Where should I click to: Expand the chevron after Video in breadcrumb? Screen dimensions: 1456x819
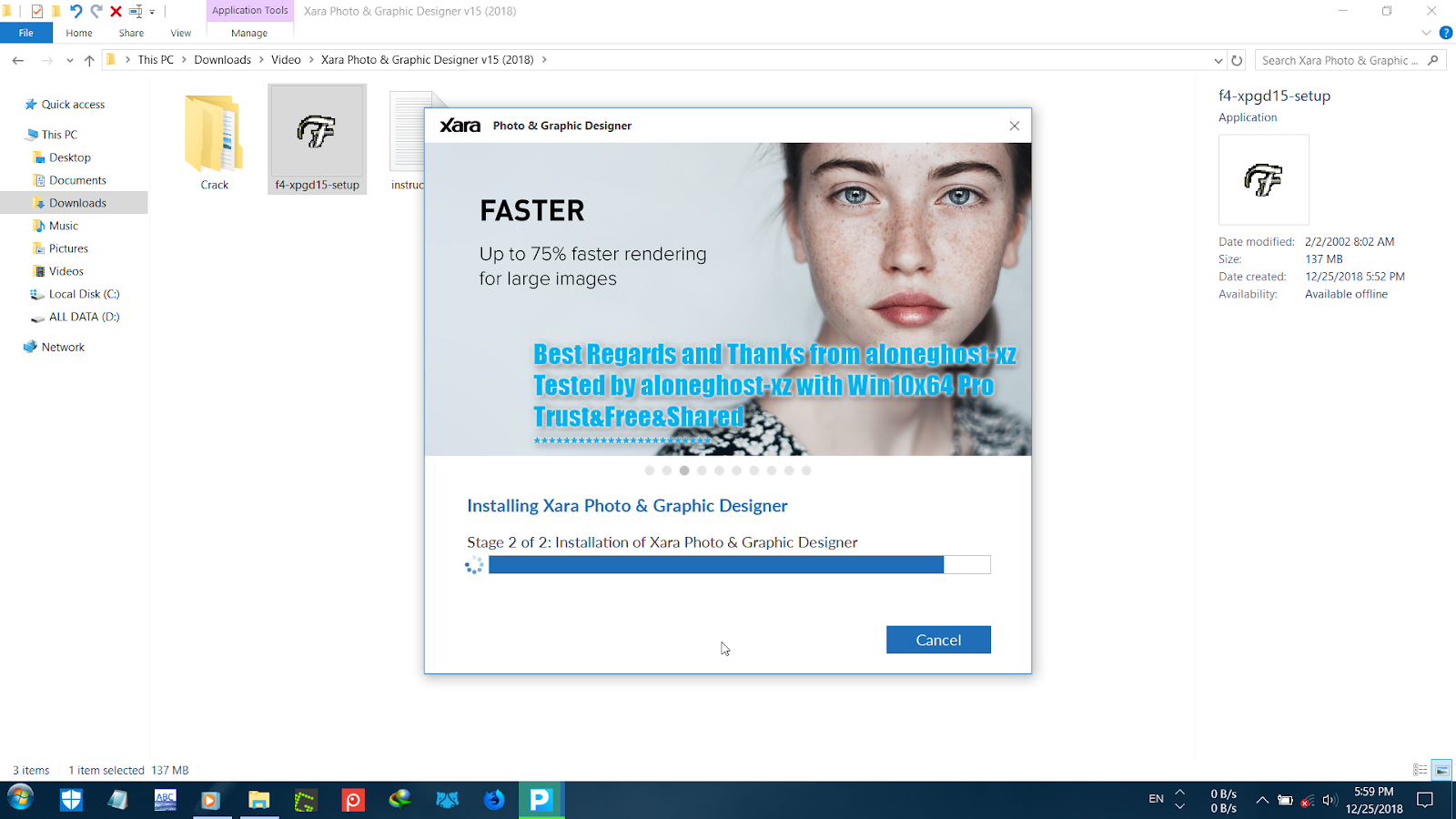pyautogui.click(x=311, y=60)
